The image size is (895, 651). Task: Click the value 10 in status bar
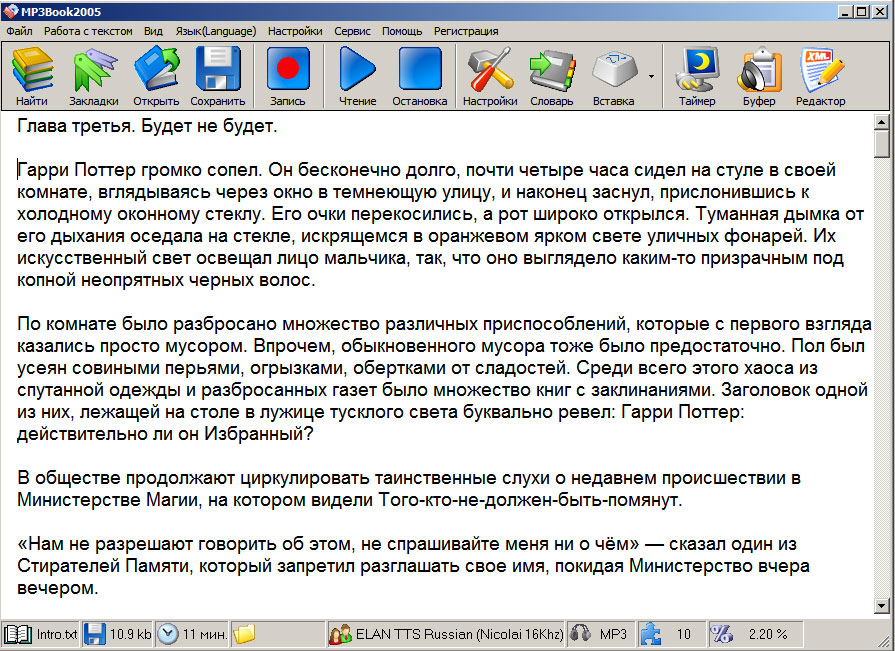[x=683, y=634]
